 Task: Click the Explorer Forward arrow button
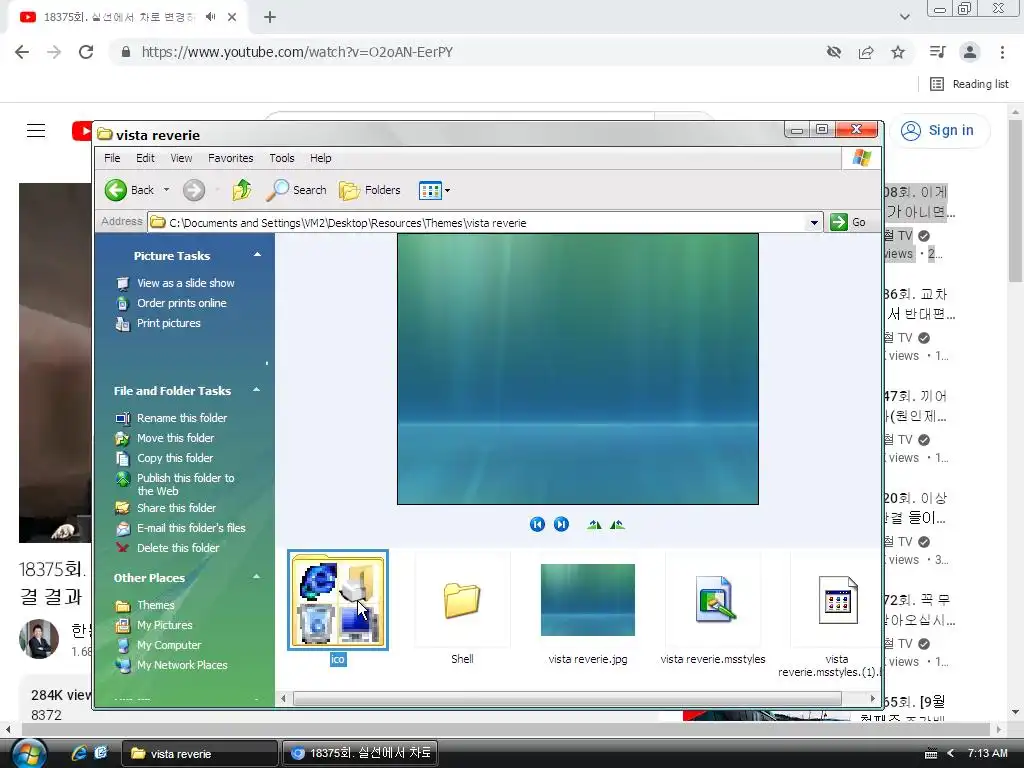pyautogui.click(x=193, y=190)
